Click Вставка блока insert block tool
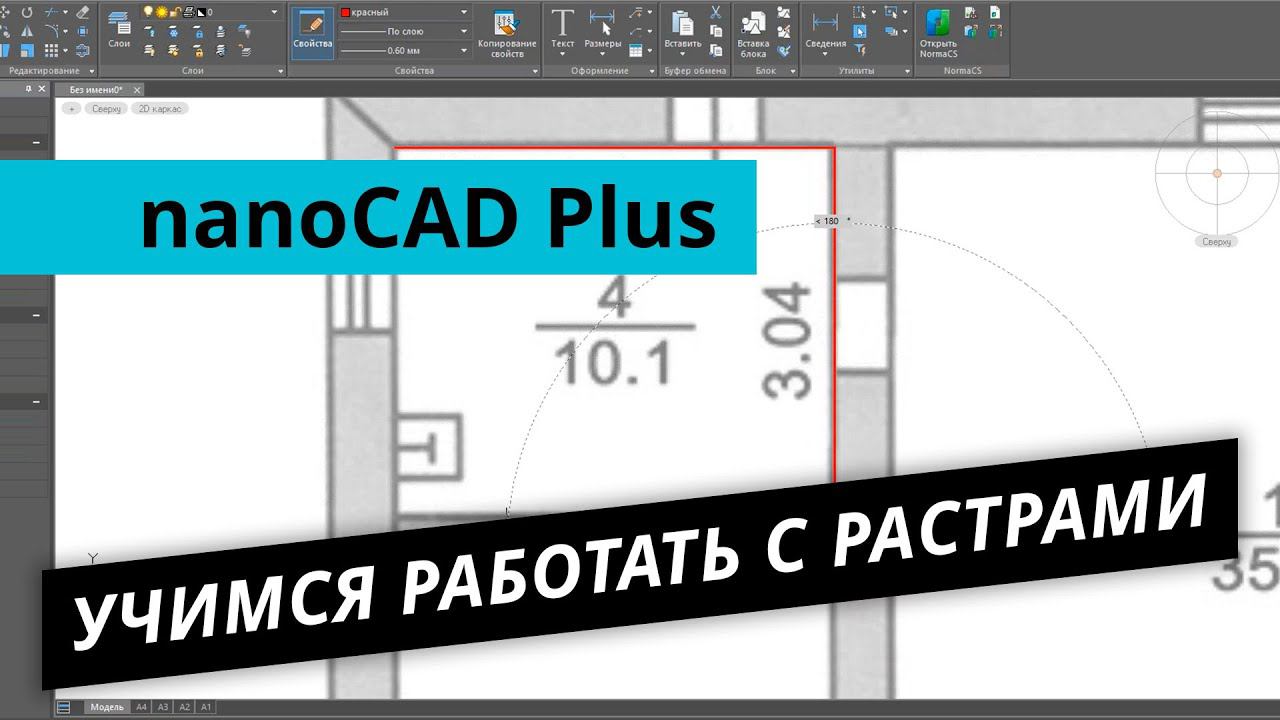This screenshot has width=1280, height=720. pos(754,32)
